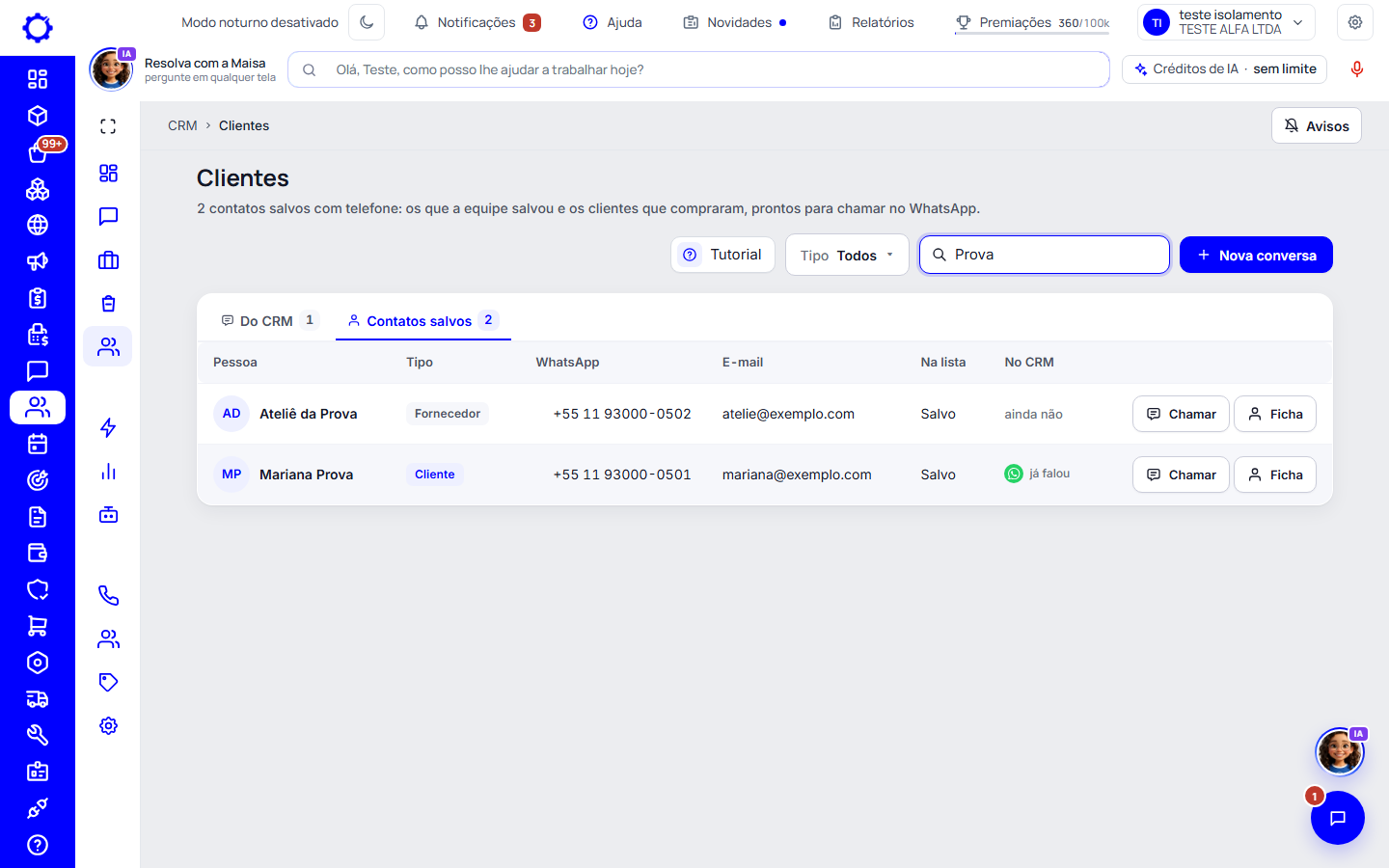The image size is (1389, 868).
Task: Click the shopping cart icon in blue sidebar
Action: (38, 626)
